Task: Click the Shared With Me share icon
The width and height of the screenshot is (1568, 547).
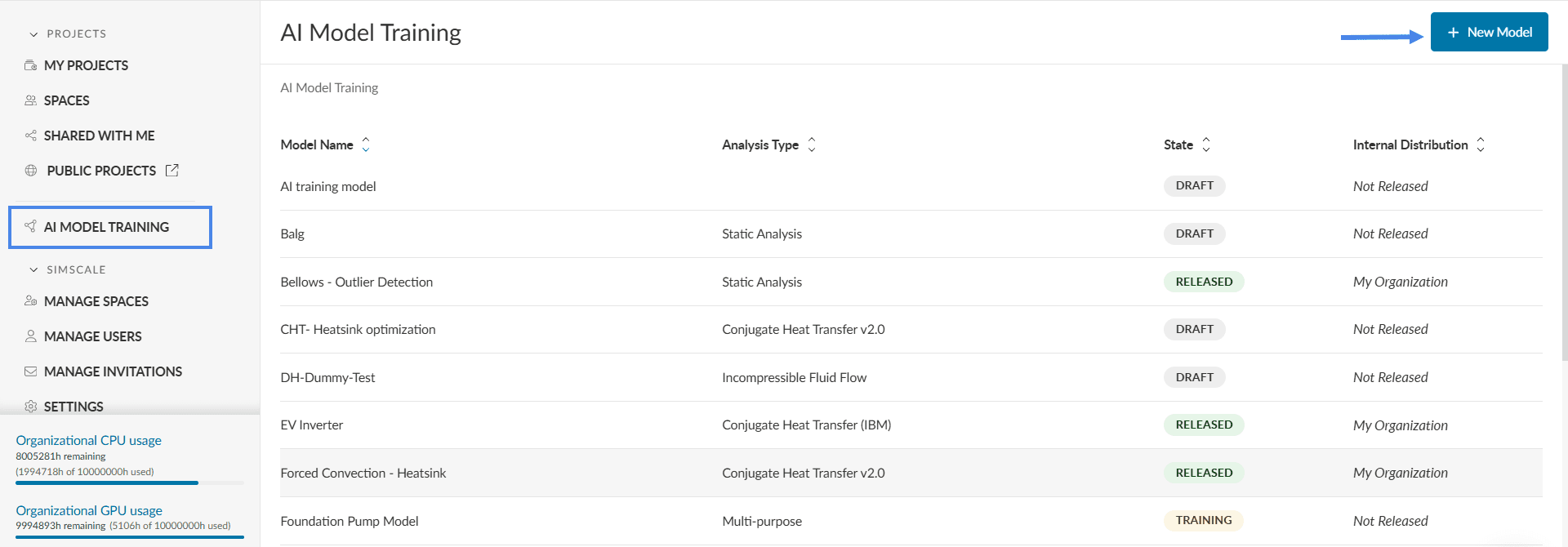Action: coord(30,136)
